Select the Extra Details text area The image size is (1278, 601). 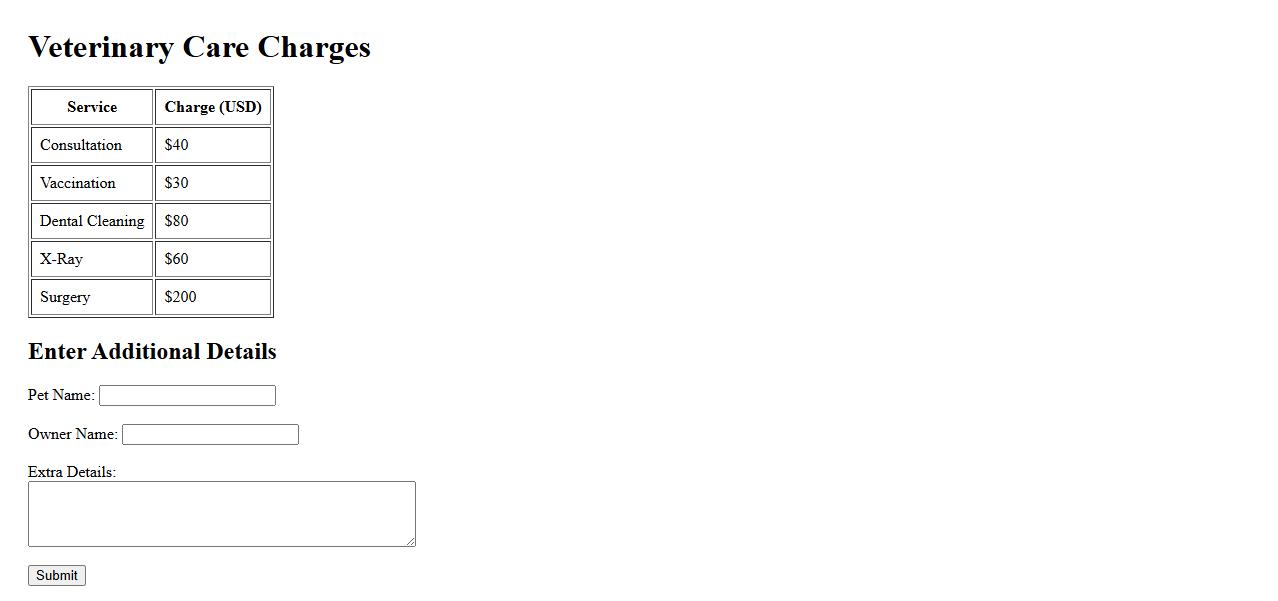[x=221, y=513]
